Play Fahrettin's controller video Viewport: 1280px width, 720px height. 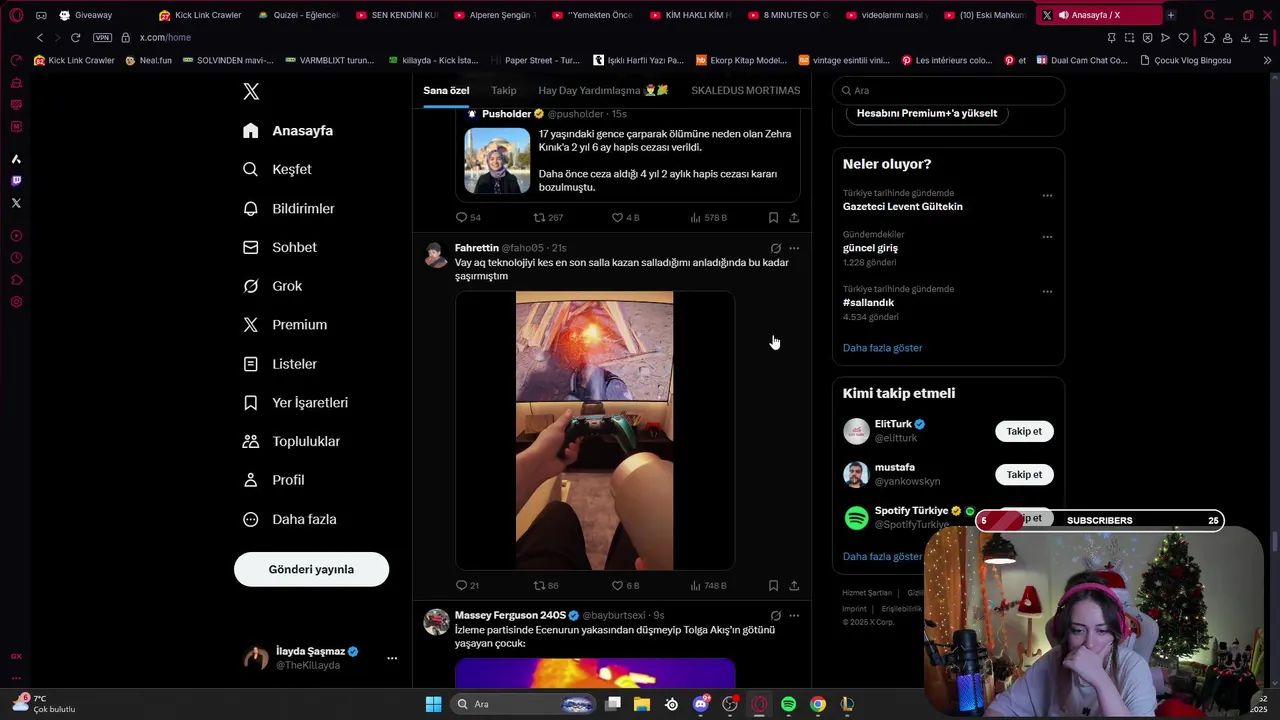click(x=594, y=430)
